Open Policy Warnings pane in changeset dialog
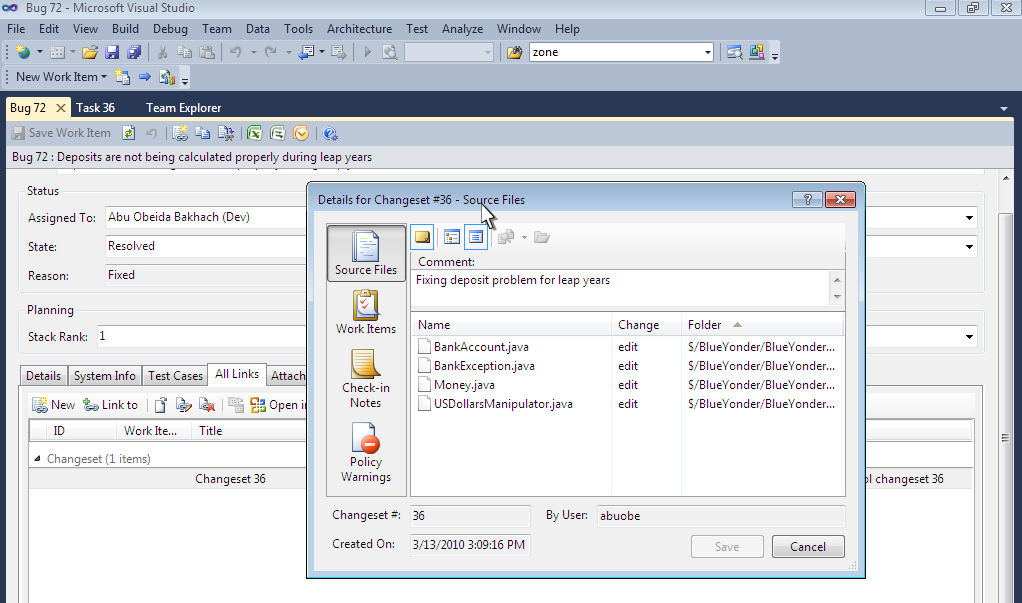Viewport: 1022px width, 603px height. [x=366, y=452]
